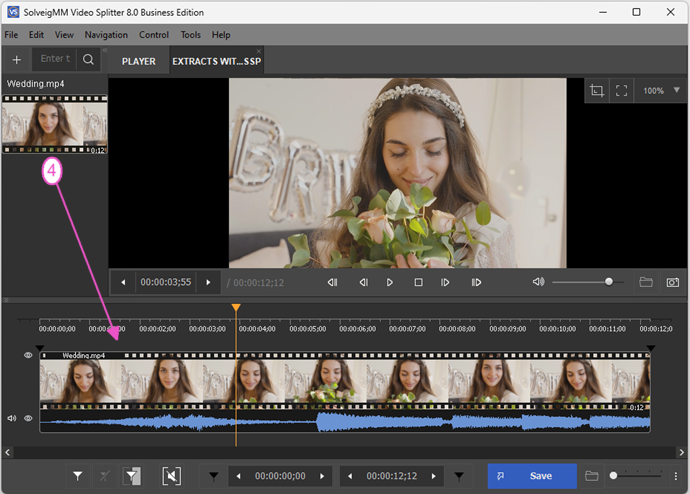The height and width of the screenshot is (494, 690).
Task: Start playback with the Play button
Action: click(x=389, y=282)
